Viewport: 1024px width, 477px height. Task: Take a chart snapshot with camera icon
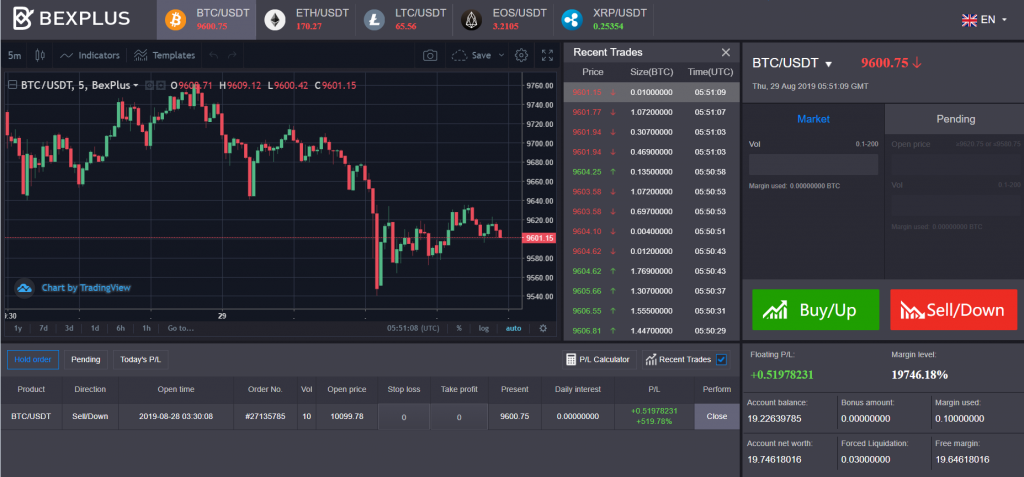[x=430, y=56]
